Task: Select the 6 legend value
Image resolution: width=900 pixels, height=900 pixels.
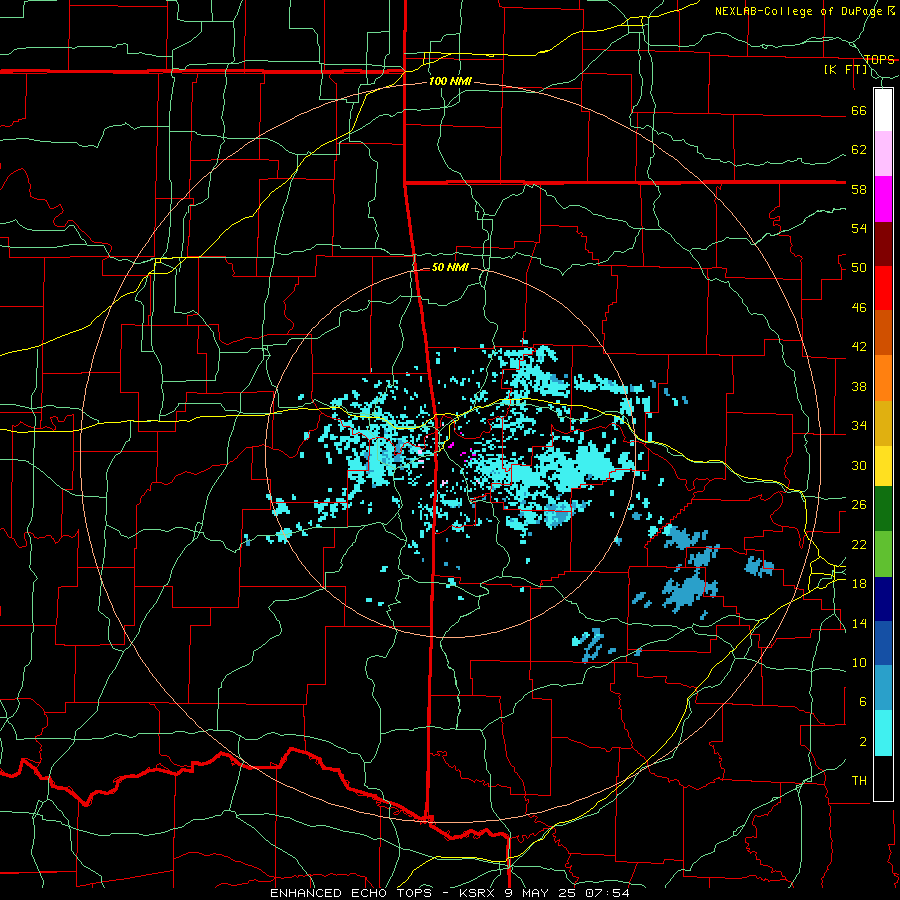Action: [x=862, y=701]
